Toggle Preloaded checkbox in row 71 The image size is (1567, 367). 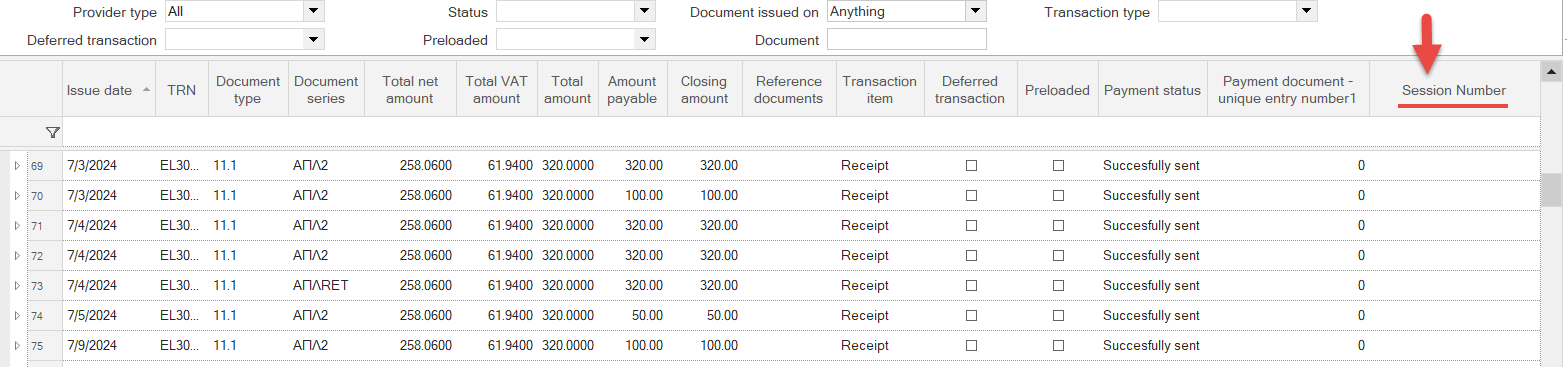coord(1058,225)
